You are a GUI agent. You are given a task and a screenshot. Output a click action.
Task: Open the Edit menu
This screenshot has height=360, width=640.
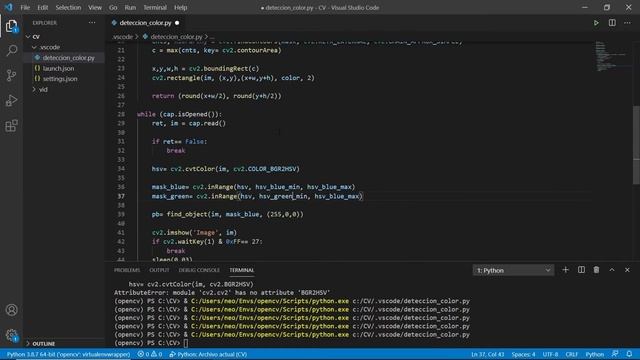42,7
